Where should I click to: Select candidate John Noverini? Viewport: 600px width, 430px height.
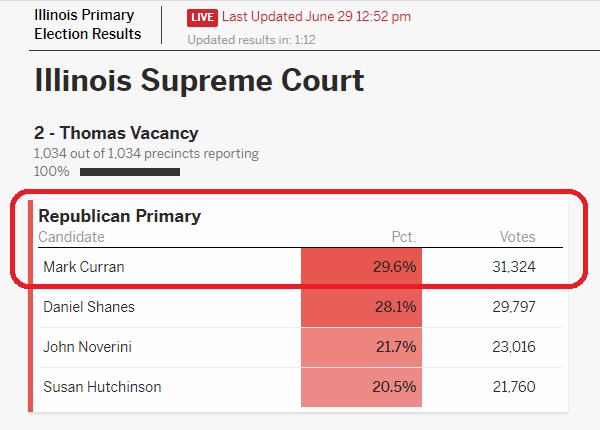(x=87, y=347)
